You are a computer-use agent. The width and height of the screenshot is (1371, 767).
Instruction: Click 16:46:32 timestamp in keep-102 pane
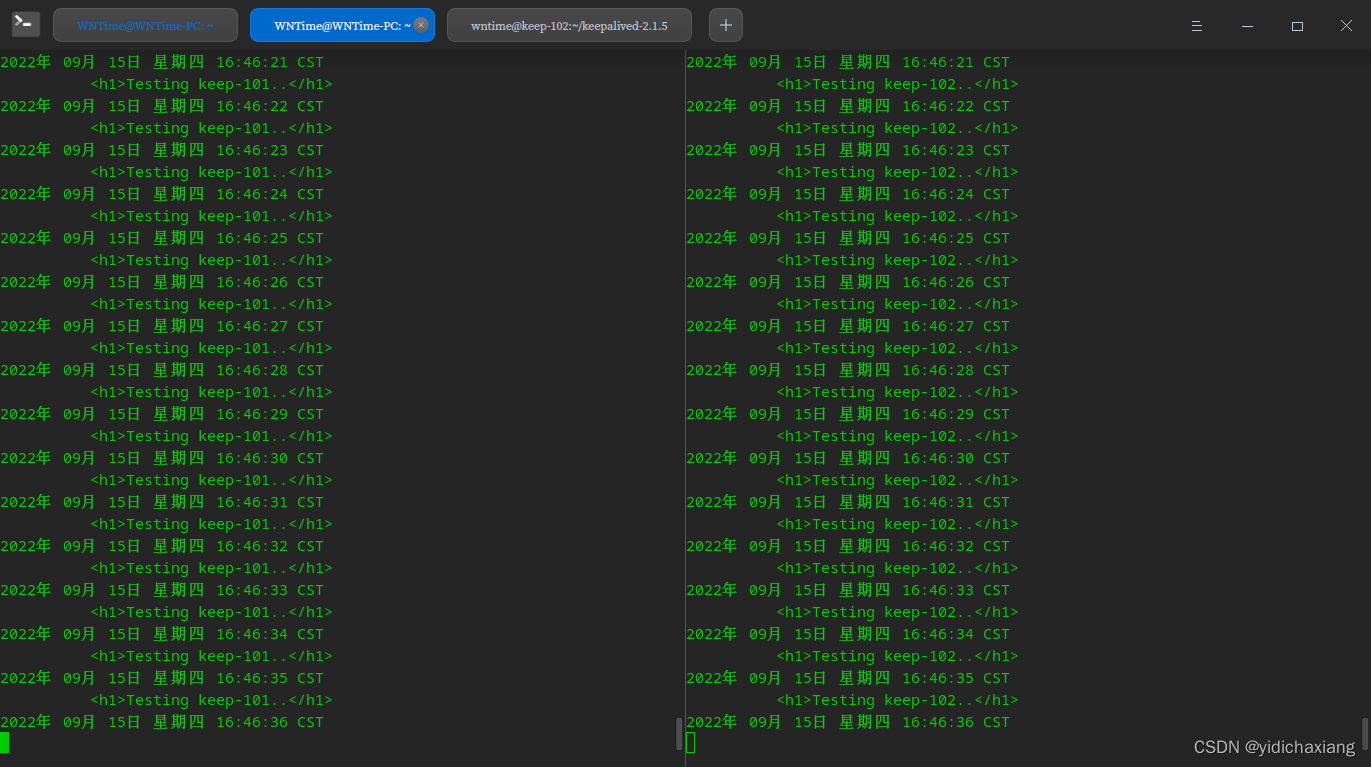point(938,546)
